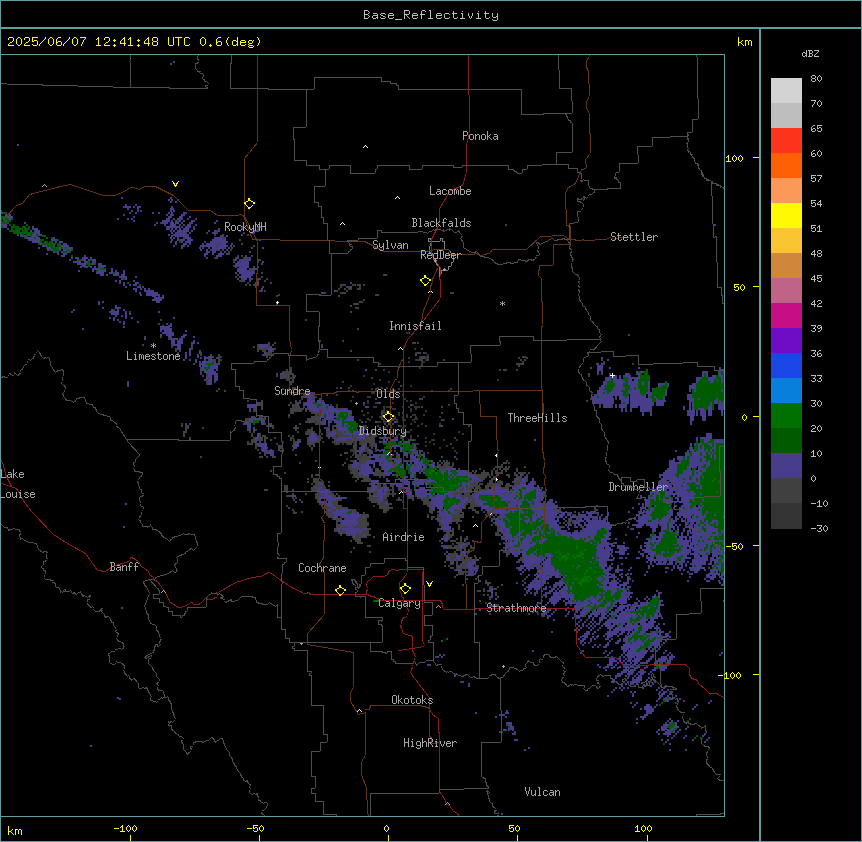The image size is (862, 842).
Task: Pick the white 70-80 dBZ legend swatch
Action: (x=786, y=91)
